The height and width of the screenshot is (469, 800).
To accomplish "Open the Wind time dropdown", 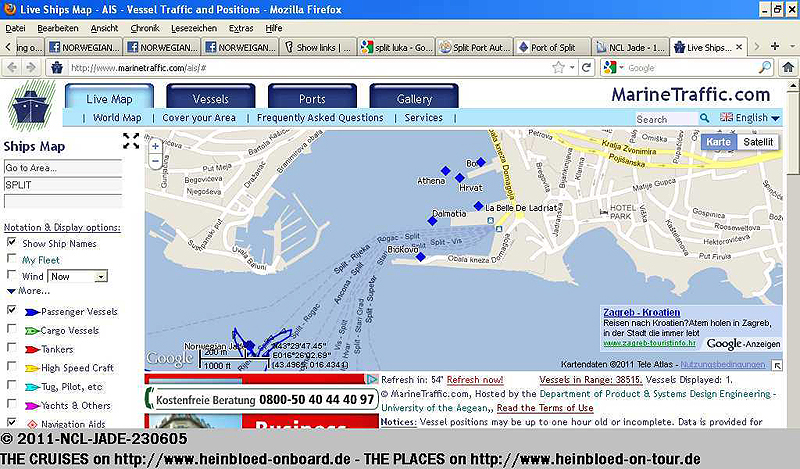I will pos(78,276).
